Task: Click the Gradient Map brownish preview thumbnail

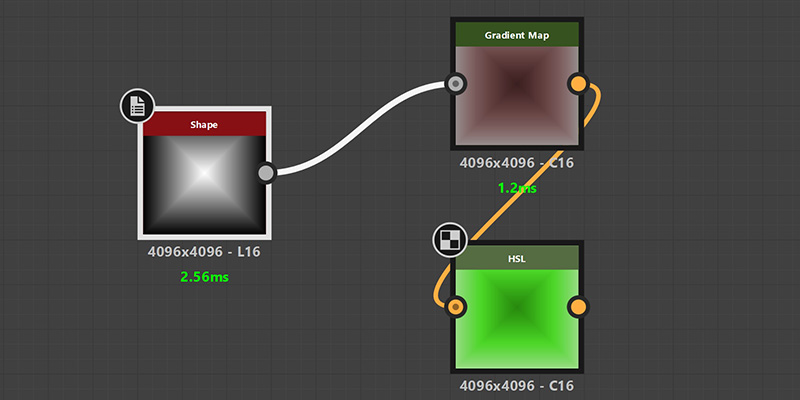Action: (x=516, y=95)
